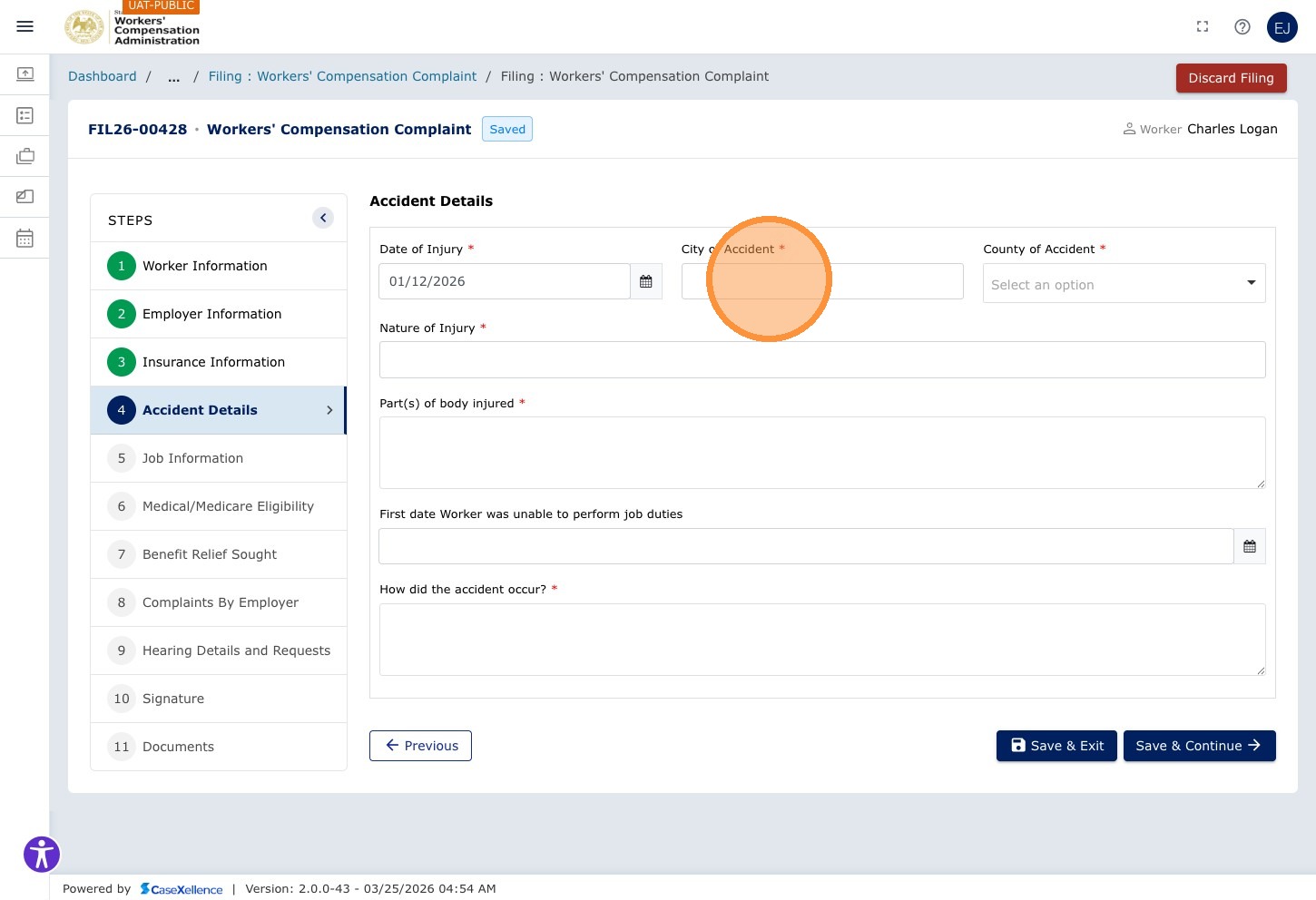Toggle fullscreen mode icon
The width and height of the screenshot is (1316, 900).
coord(1203,27)
